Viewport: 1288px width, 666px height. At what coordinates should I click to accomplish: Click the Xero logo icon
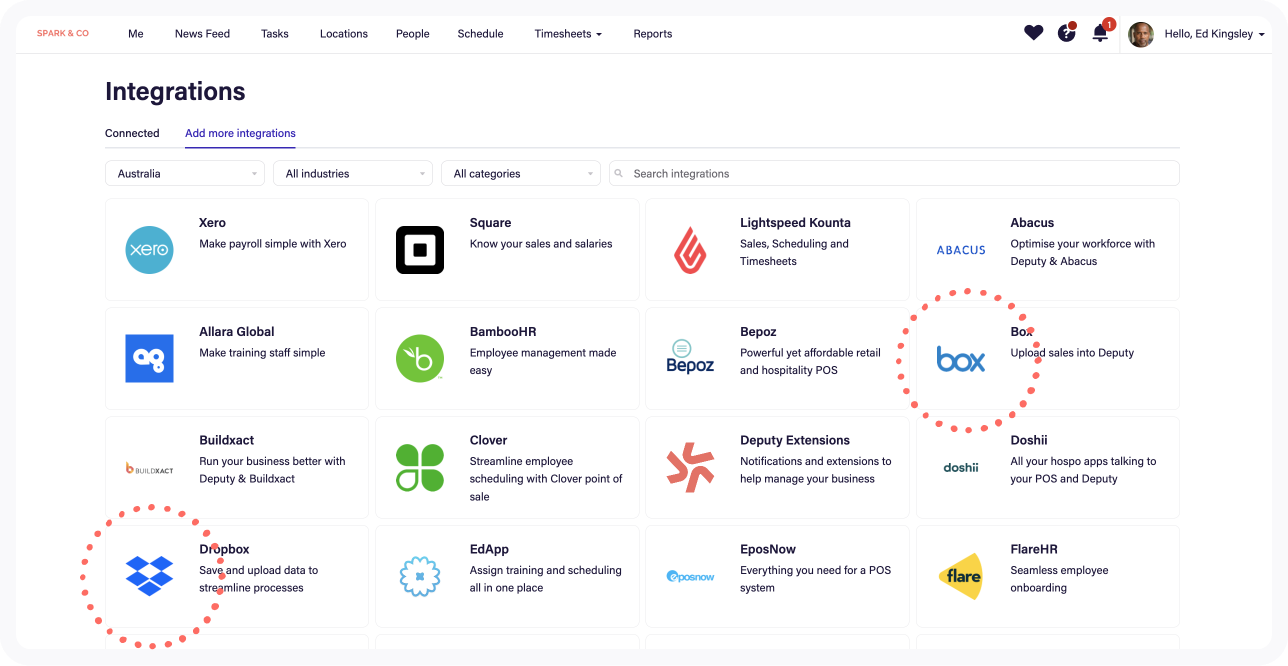pos(149,250)
